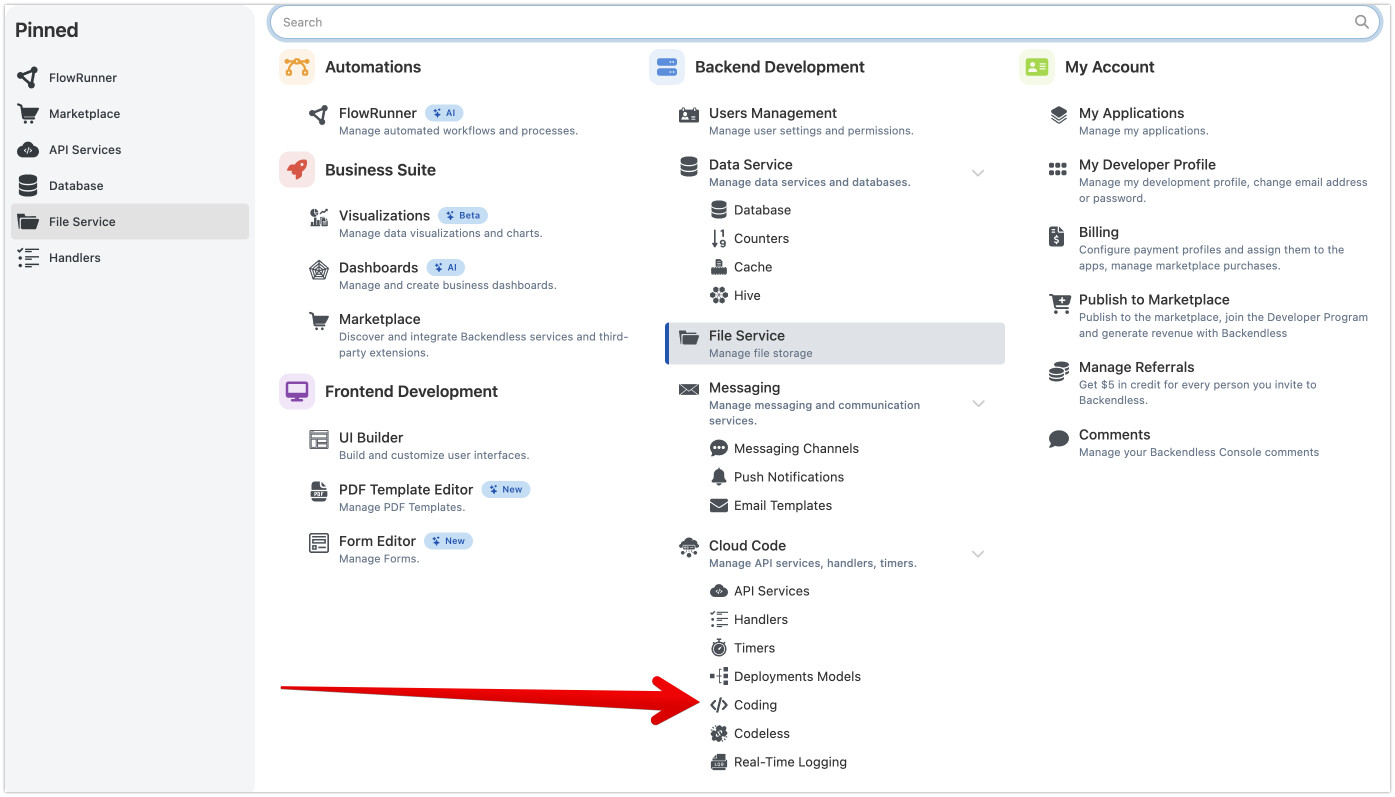The height and width of the screenshot is (797, 1395).
Task: Open Deployments Models item
Action: 797,677
